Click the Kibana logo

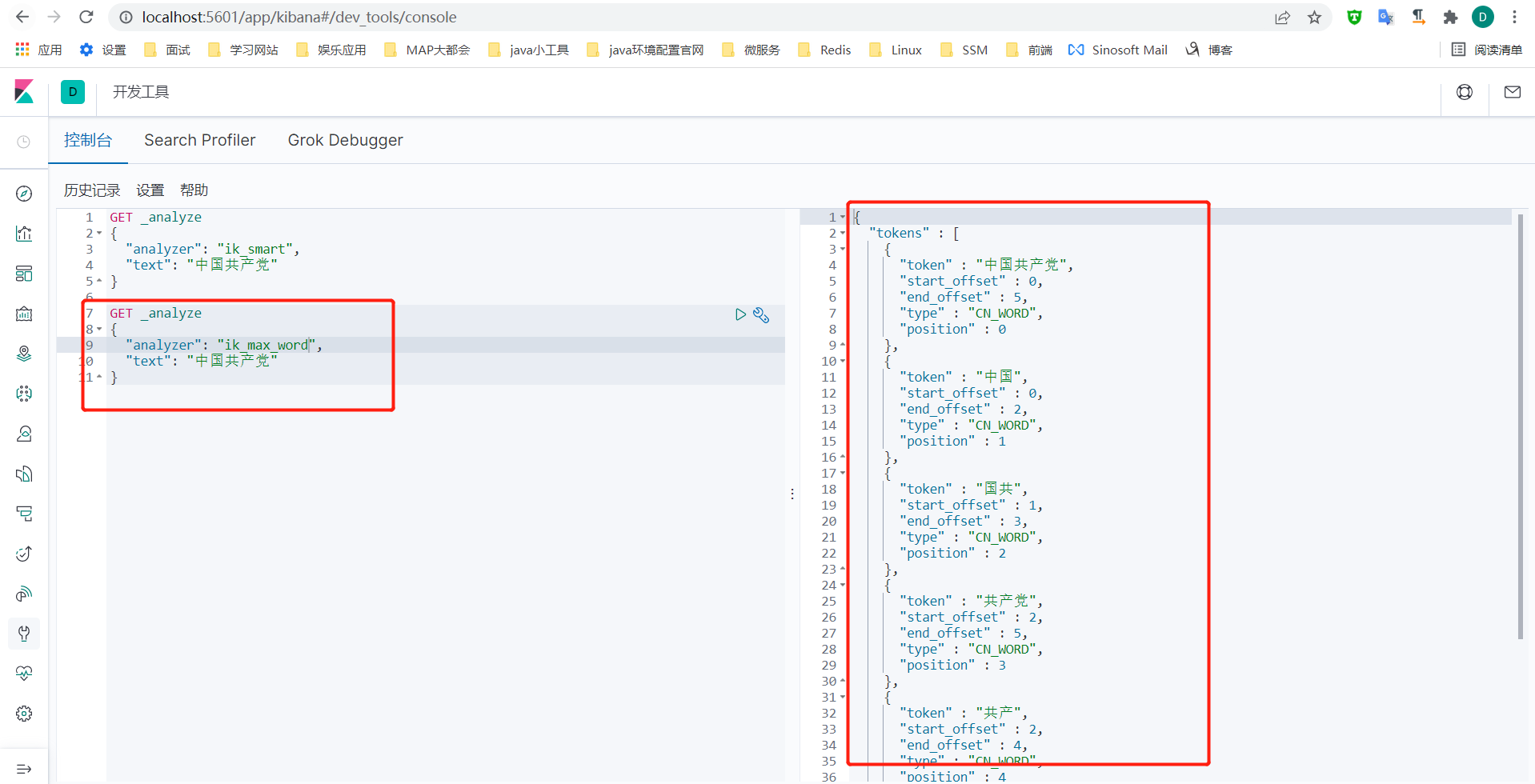[x=24, y=92]
